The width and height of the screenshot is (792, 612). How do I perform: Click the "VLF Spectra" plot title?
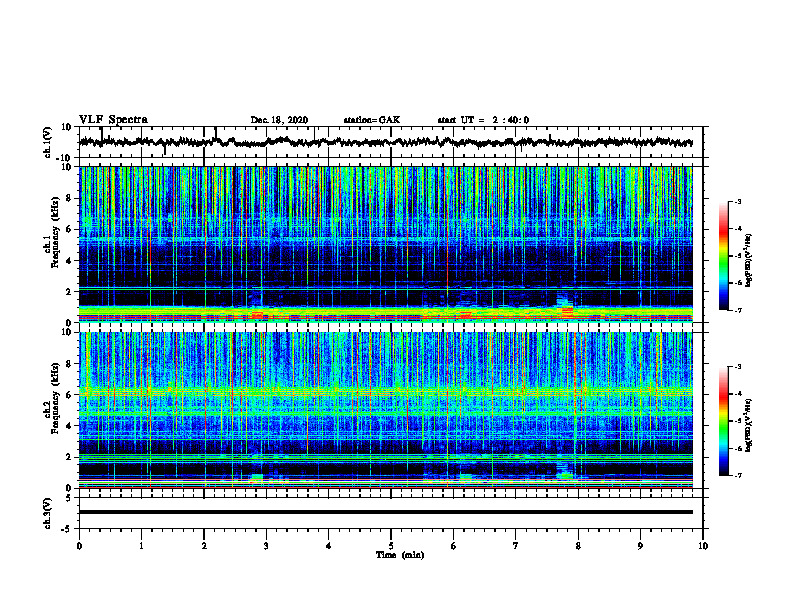coord(113,120)
